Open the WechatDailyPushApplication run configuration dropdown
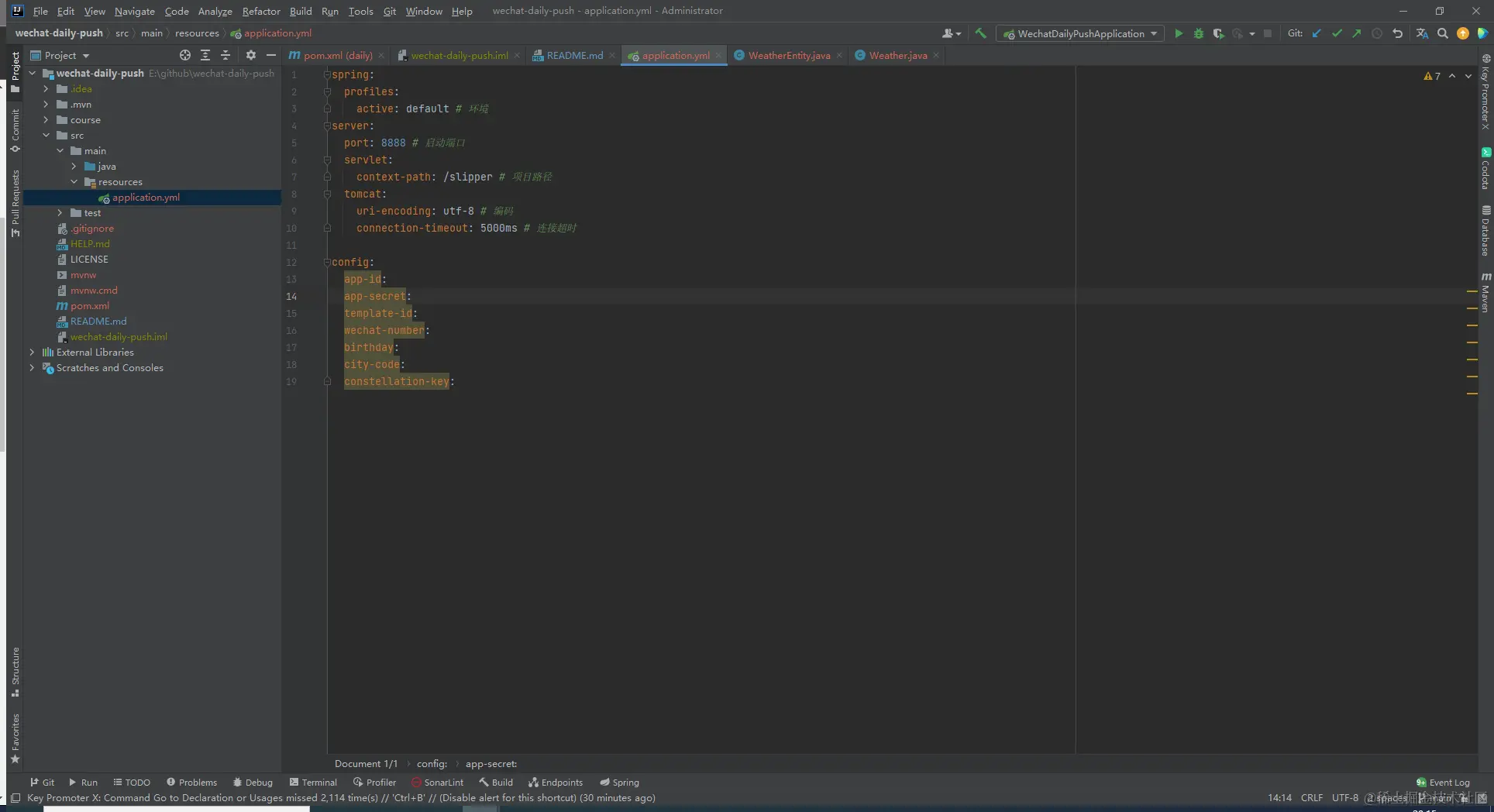 1080,33
